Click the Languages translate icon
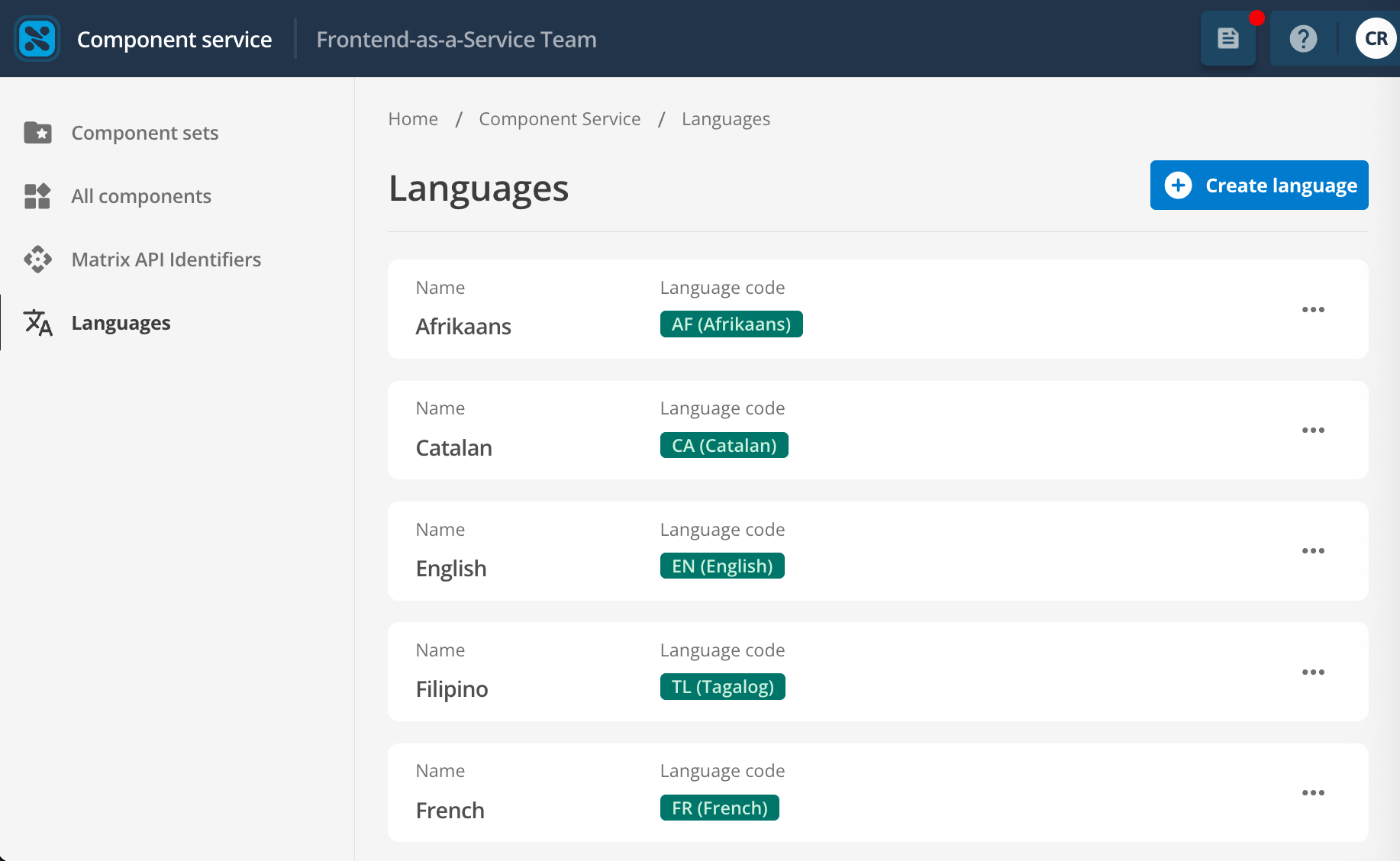This screenshot has height=861, width=1400. (x=37, y=323)
